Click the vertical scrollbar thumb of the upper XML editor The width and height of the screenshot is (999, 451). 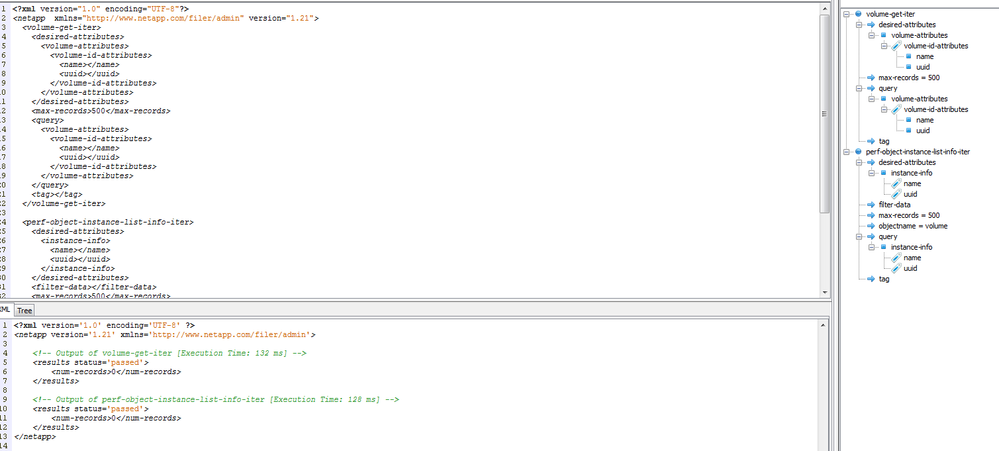pyautogui.click(x=825, y=113)
